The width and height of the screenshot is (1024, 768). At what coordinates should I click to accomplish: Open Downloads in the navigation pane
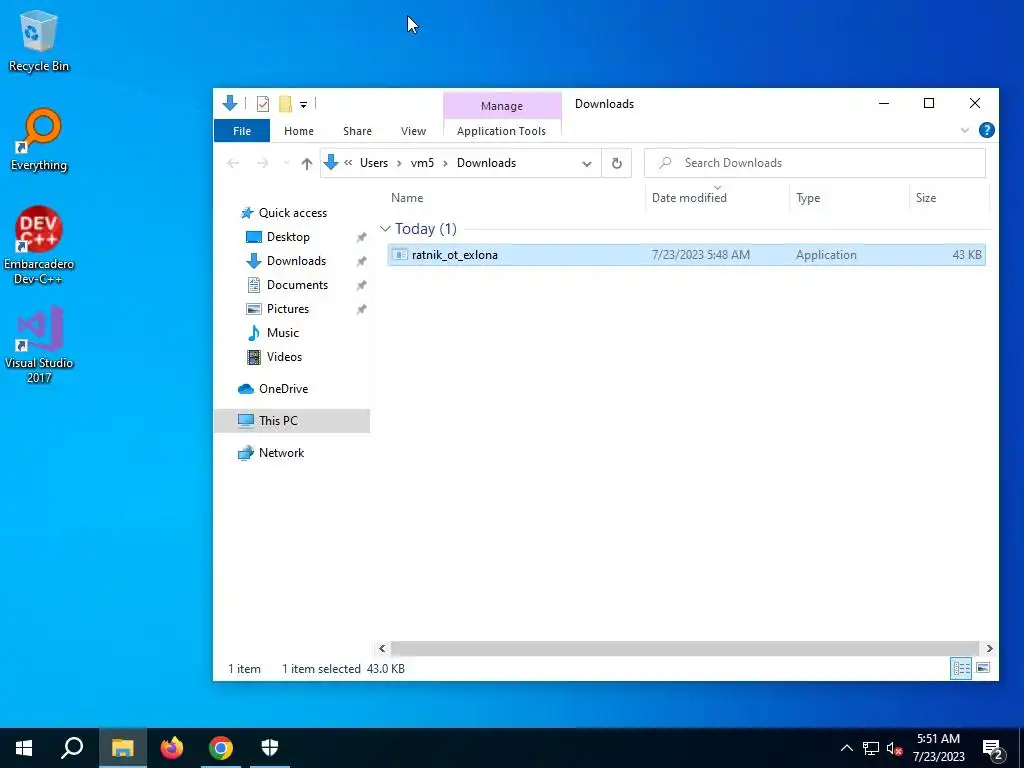[296, 261]
